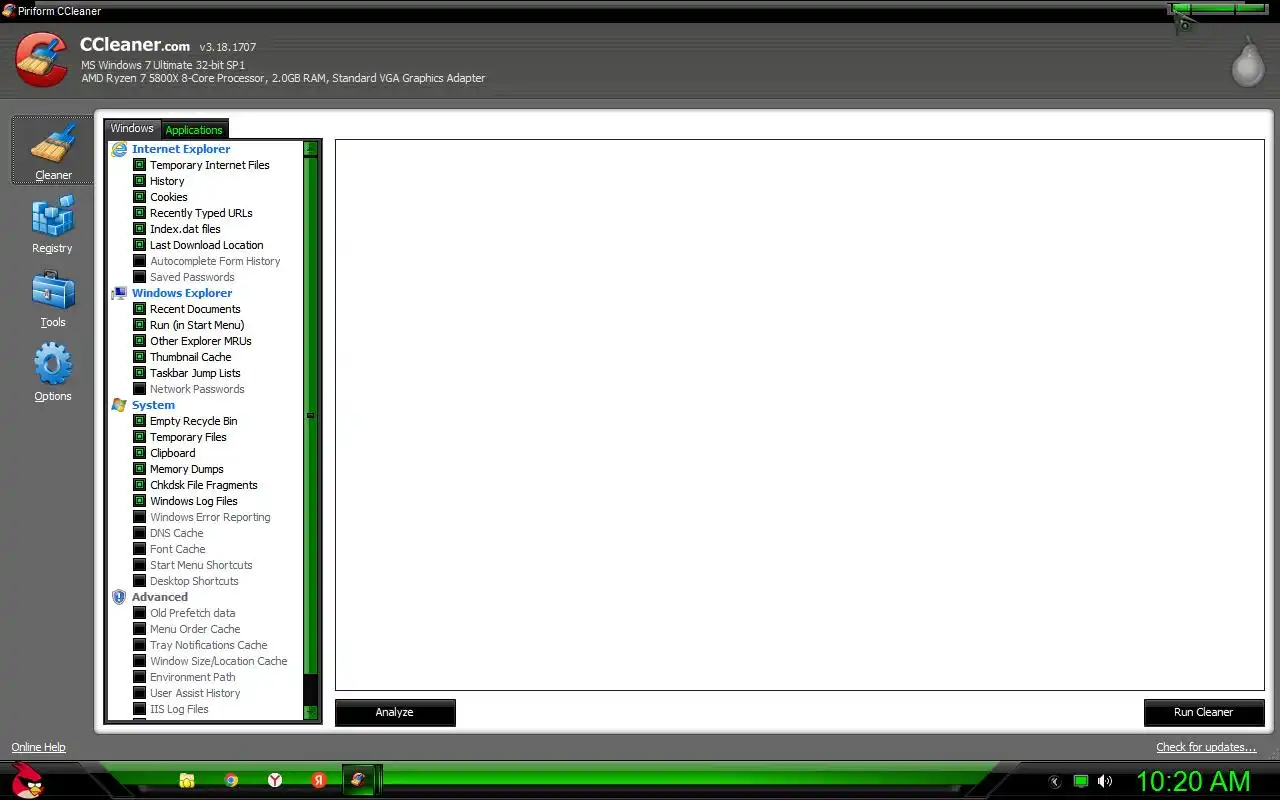
Task: Enable Window Size/Location Cache cleaning
Action: pos(140,661)
